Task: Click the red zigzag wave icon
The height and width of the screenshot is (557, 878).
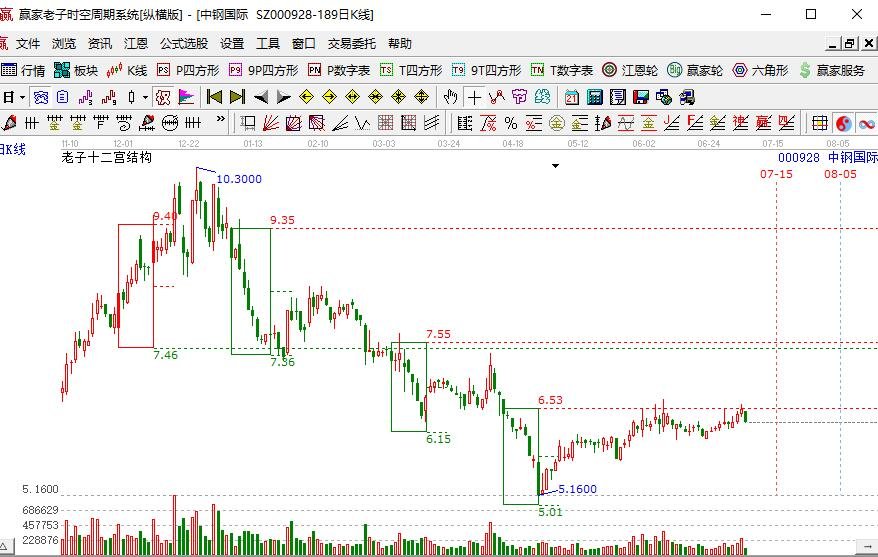Action: [496, 97]
